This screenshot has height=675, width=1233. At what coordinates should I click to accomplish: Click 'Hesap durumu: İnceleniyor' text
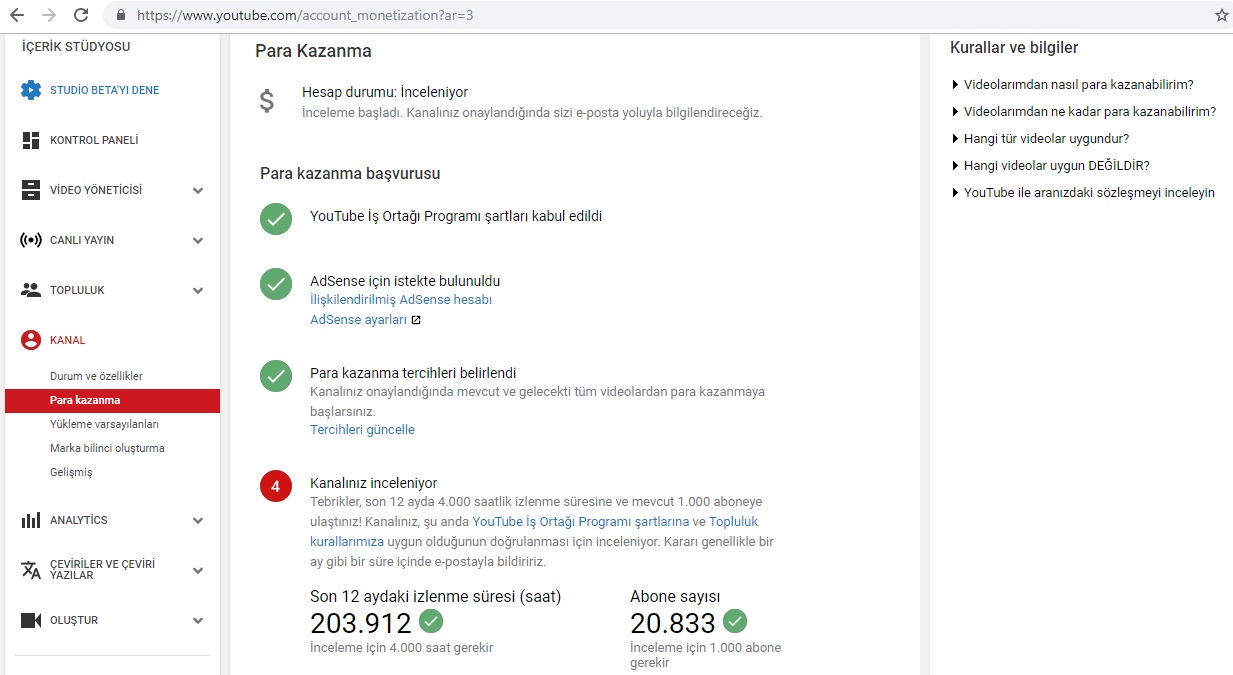(x=385, y=92)
